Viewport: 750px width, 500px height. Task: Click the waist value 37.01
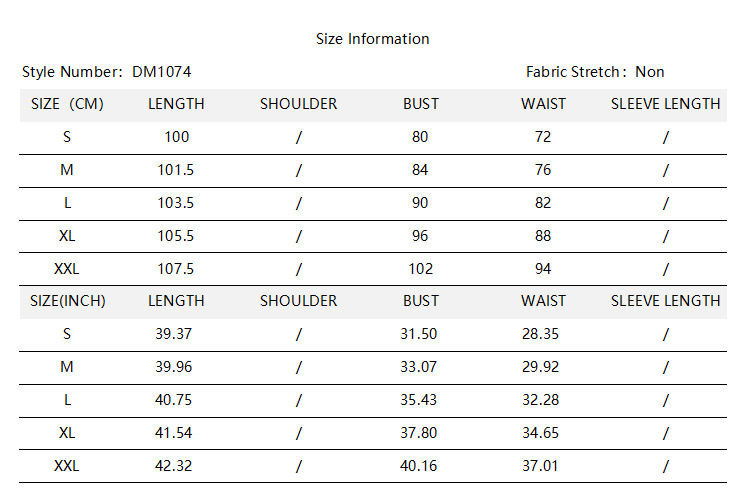541,466
